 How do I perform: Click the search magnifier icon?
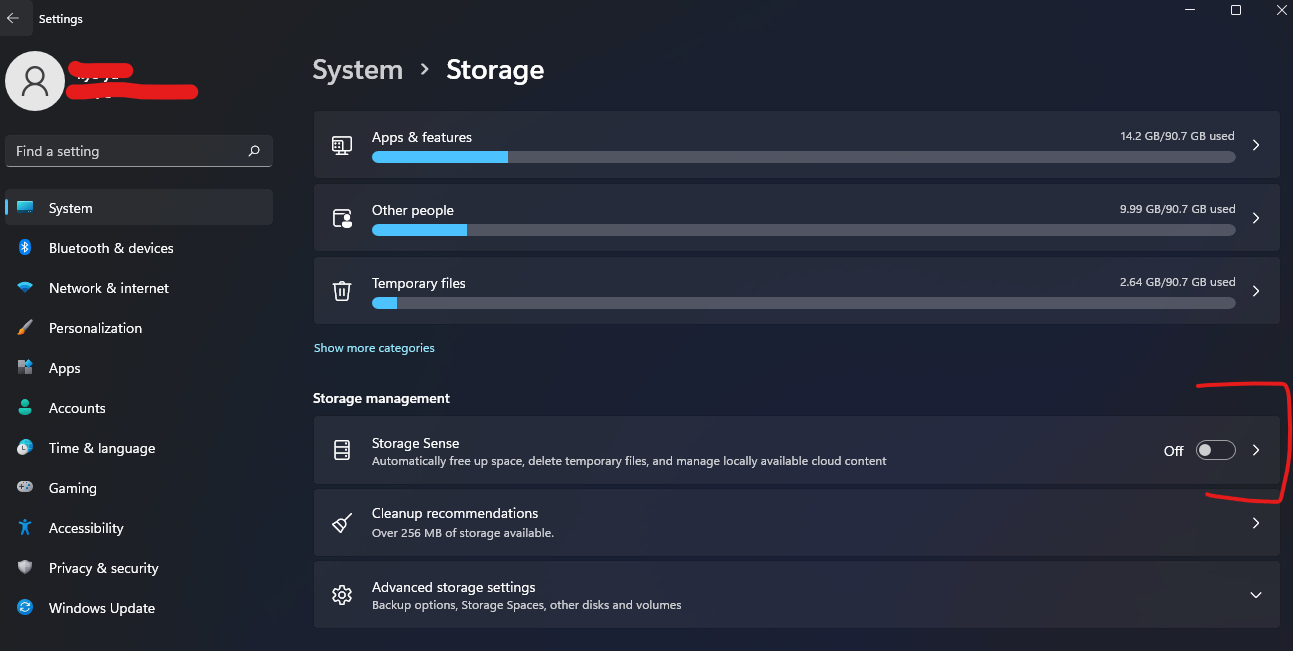[x=254, y=151]
